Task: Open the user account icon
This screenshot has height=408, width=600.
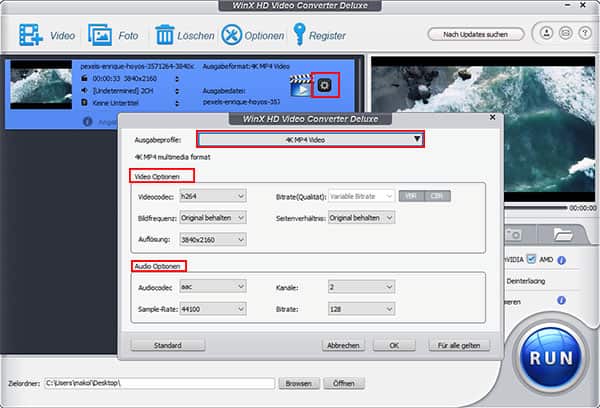Action: pos(546,33)
